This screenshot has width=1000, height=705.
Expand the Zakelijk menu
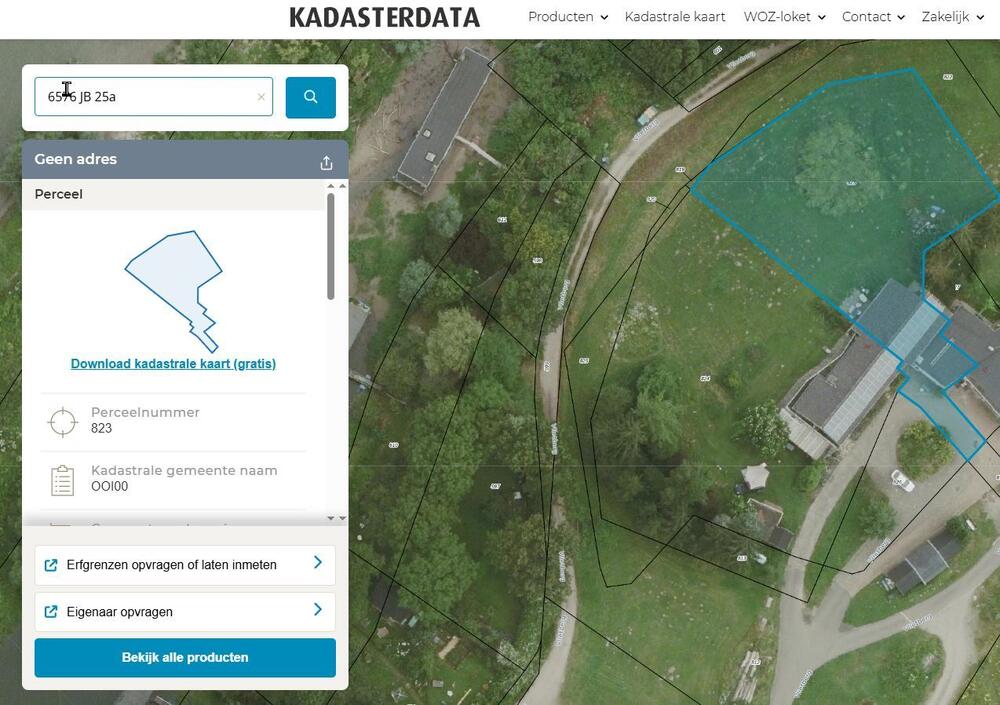[x=952, y=17]
